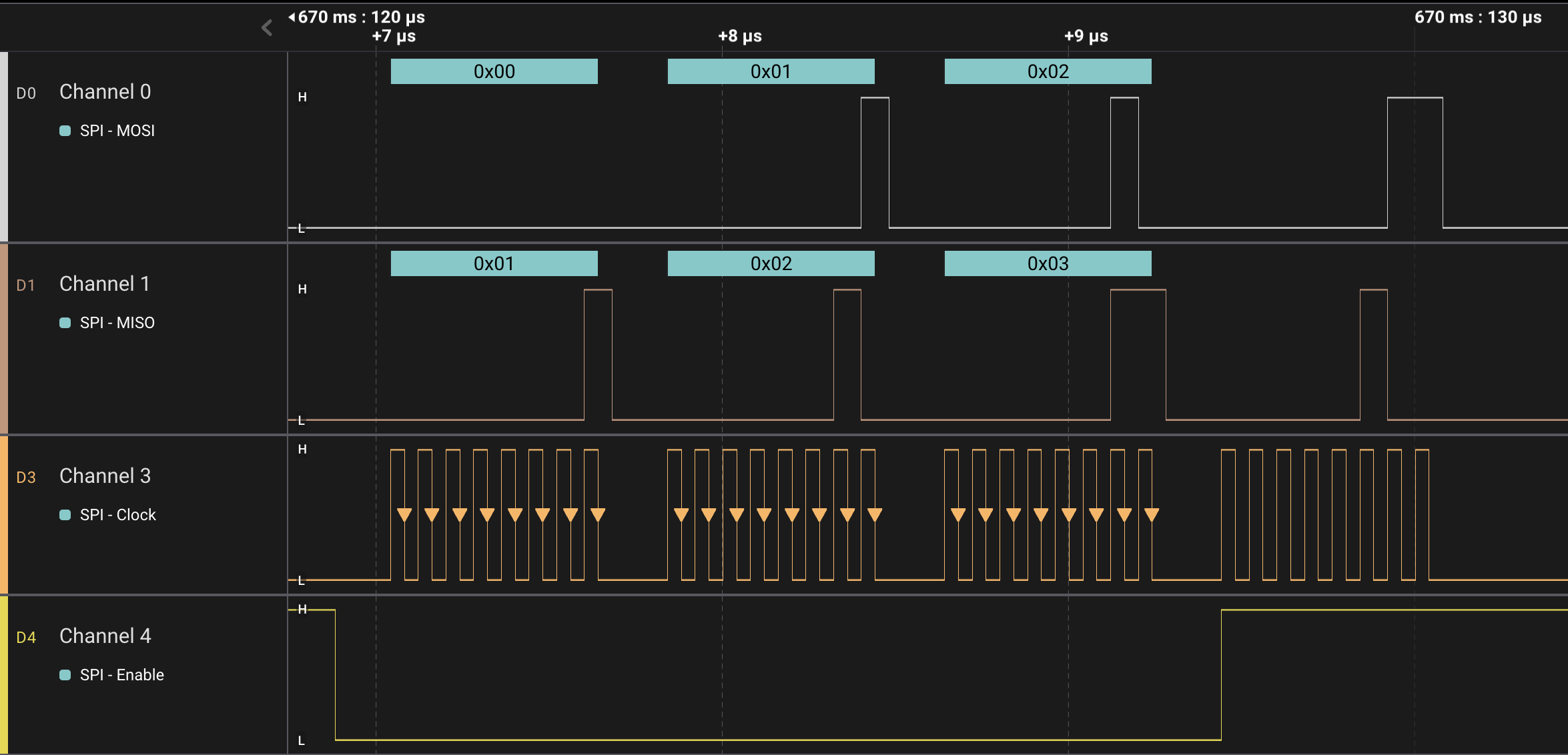Click the SPI - MOSI analyzer label
Viewport: 1568px width, 755px height.
(117, 131)
